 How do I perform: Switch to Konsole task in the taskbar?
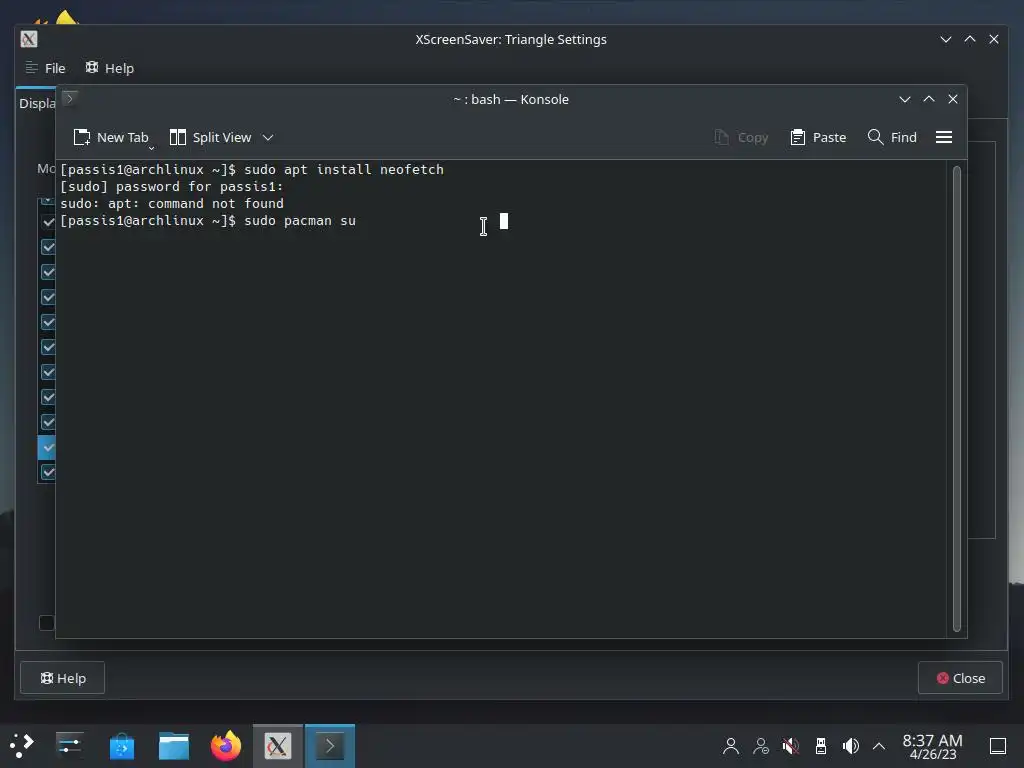coord(330,745)
